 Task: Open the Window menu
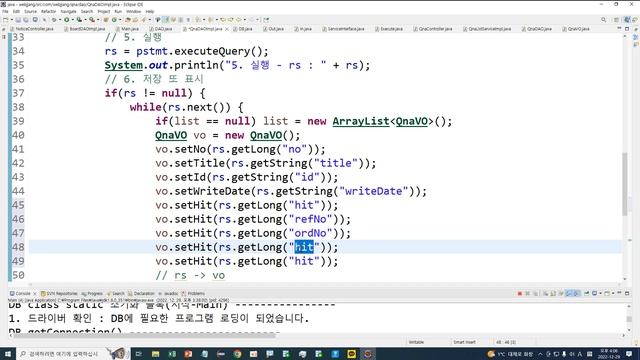[133, 11]
